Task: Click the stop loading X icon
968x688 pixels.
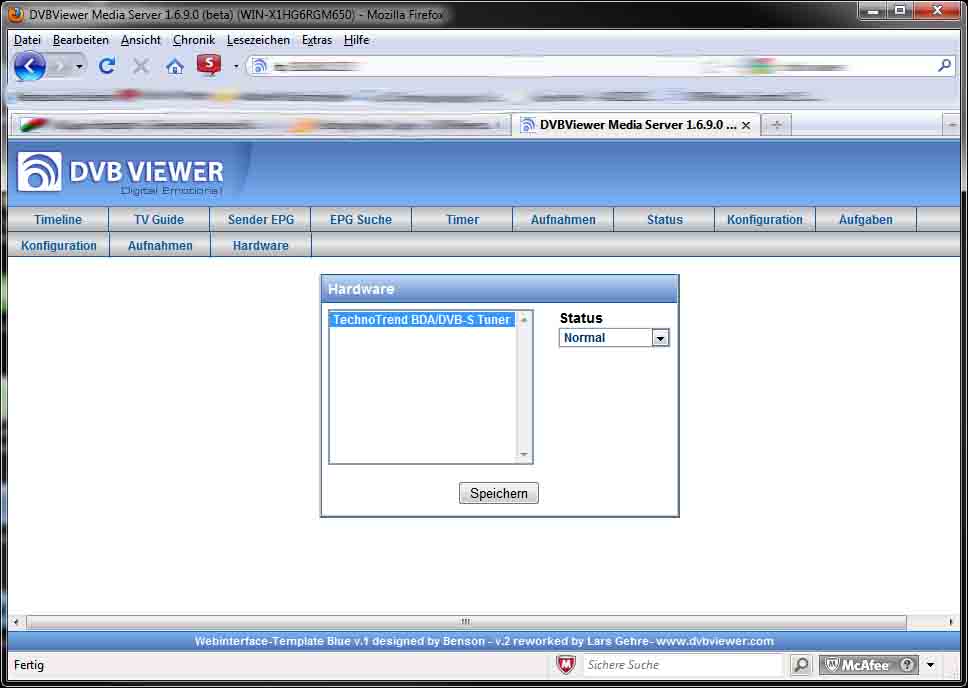Action: (141, 65)
